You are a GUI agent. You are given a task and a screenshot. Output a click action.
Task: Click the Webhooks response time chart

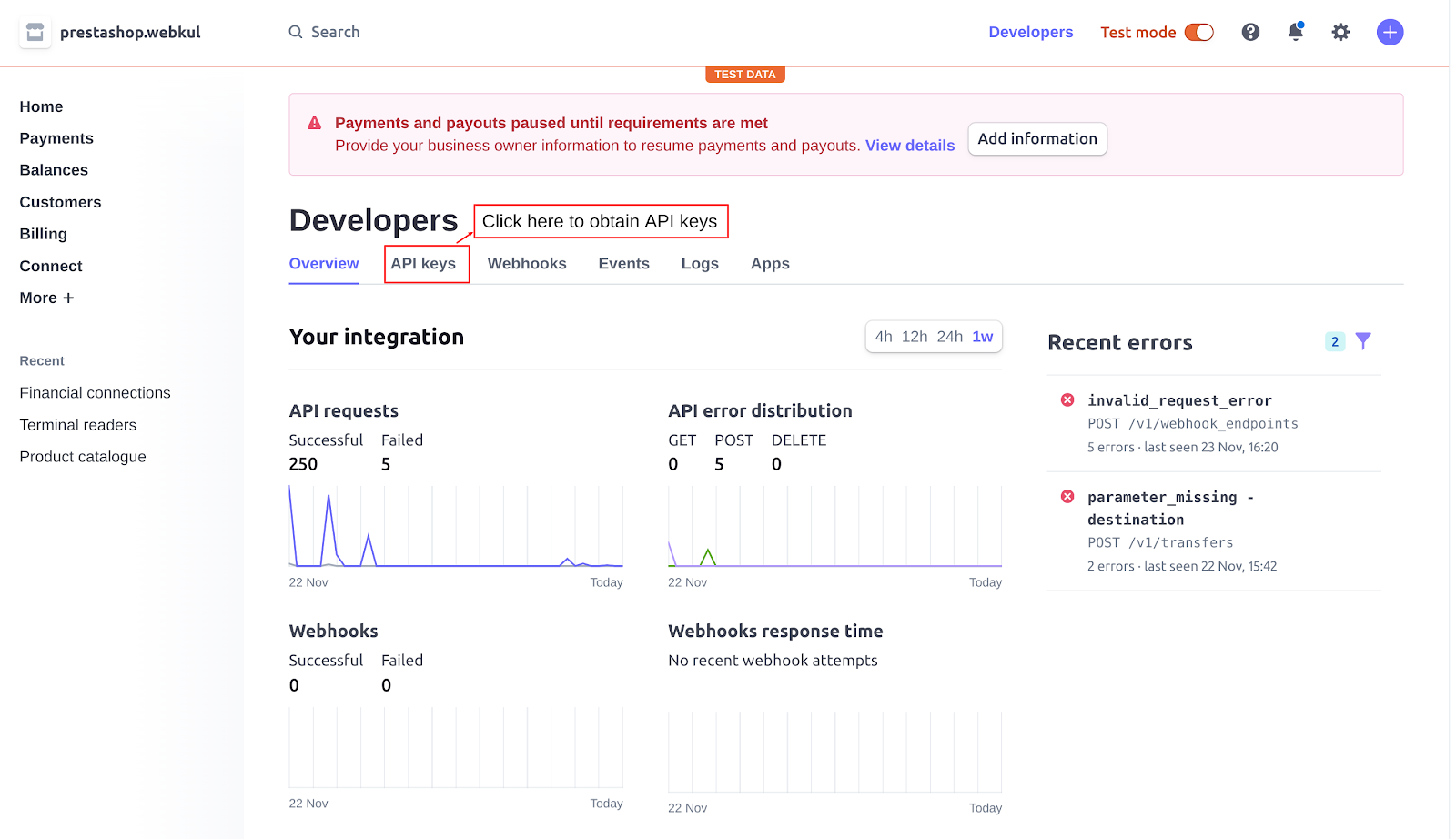pyautogui.click(x=834, y=752)
